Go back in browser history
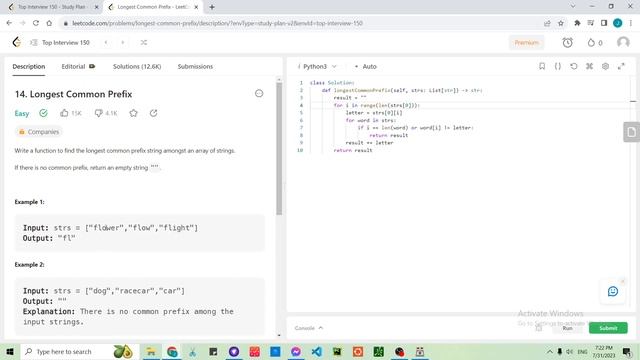 tap(9, 23)
